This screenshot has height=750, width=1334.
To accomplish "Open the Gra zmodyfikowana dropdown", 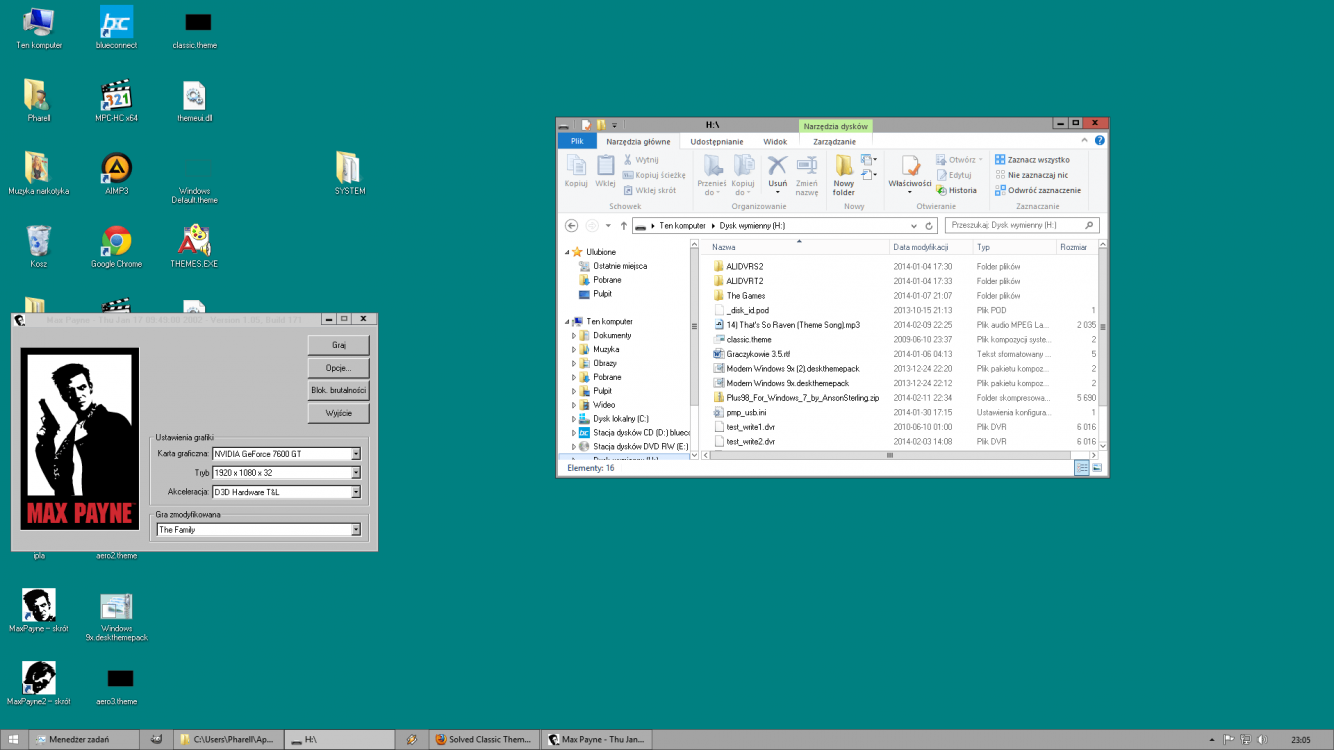I will point(356,530).
